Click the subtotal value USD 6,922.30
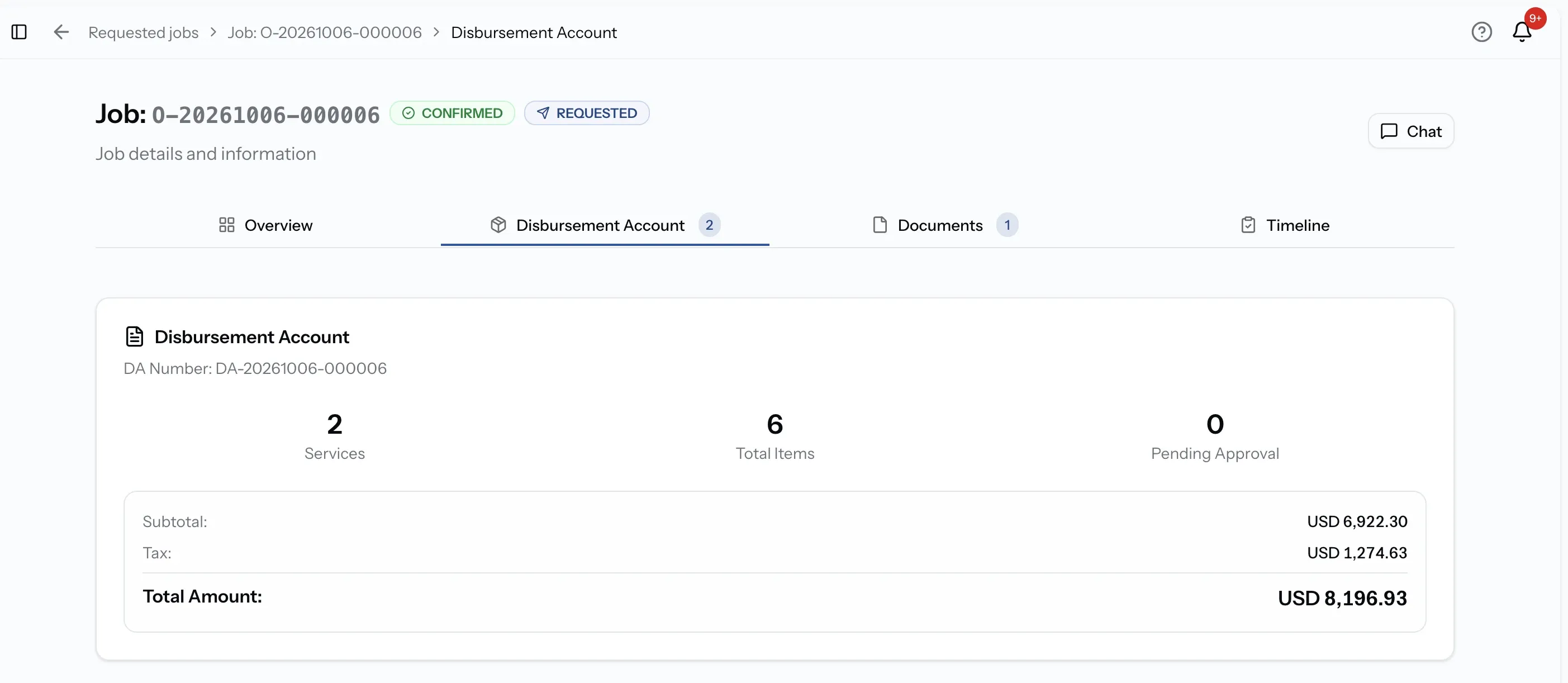Viewport: 1568px width, 683px height. pos(1357,521)
